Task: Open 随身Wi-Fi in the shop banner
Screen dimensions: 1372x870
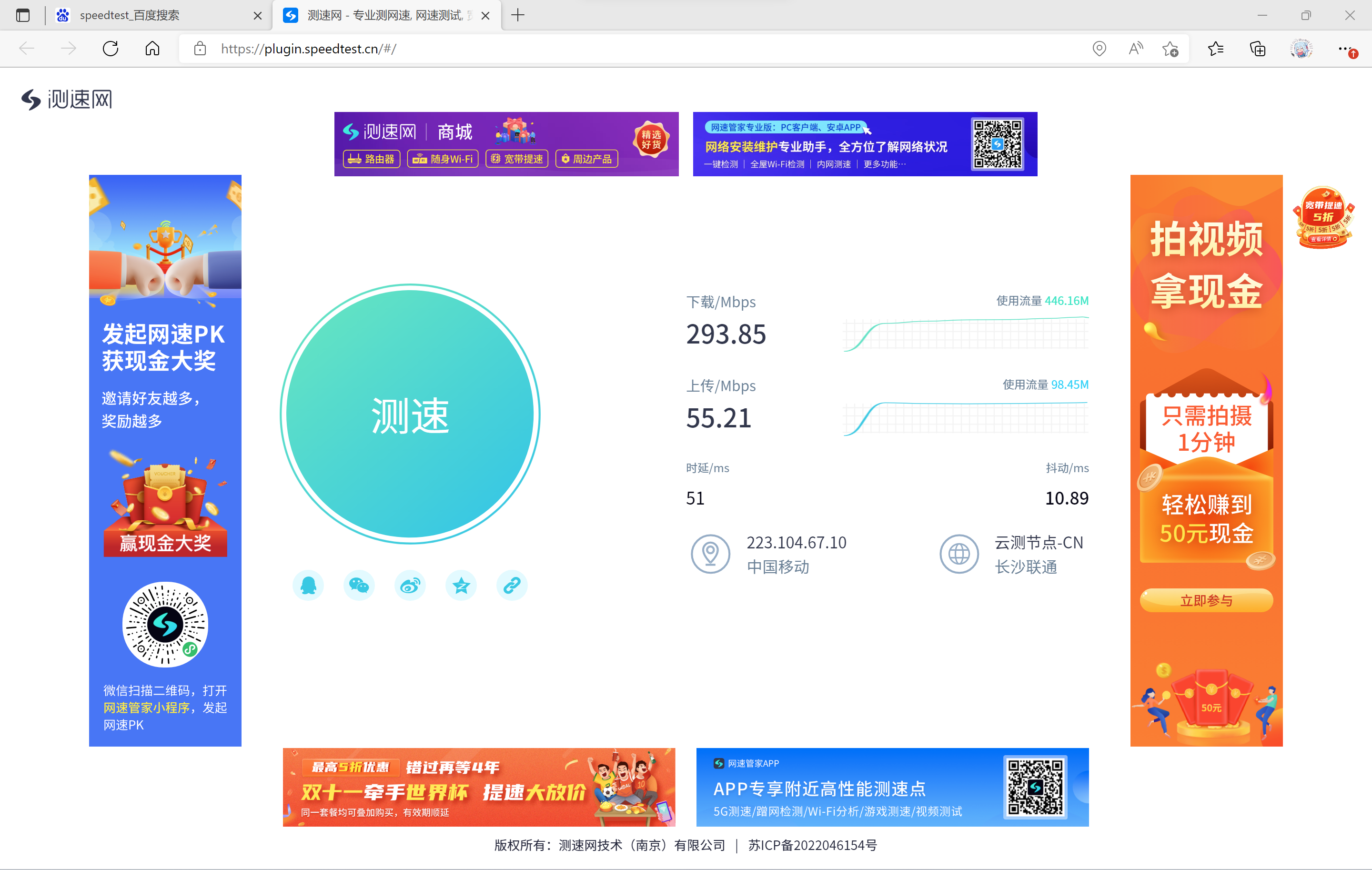Action: pos(443,159)
